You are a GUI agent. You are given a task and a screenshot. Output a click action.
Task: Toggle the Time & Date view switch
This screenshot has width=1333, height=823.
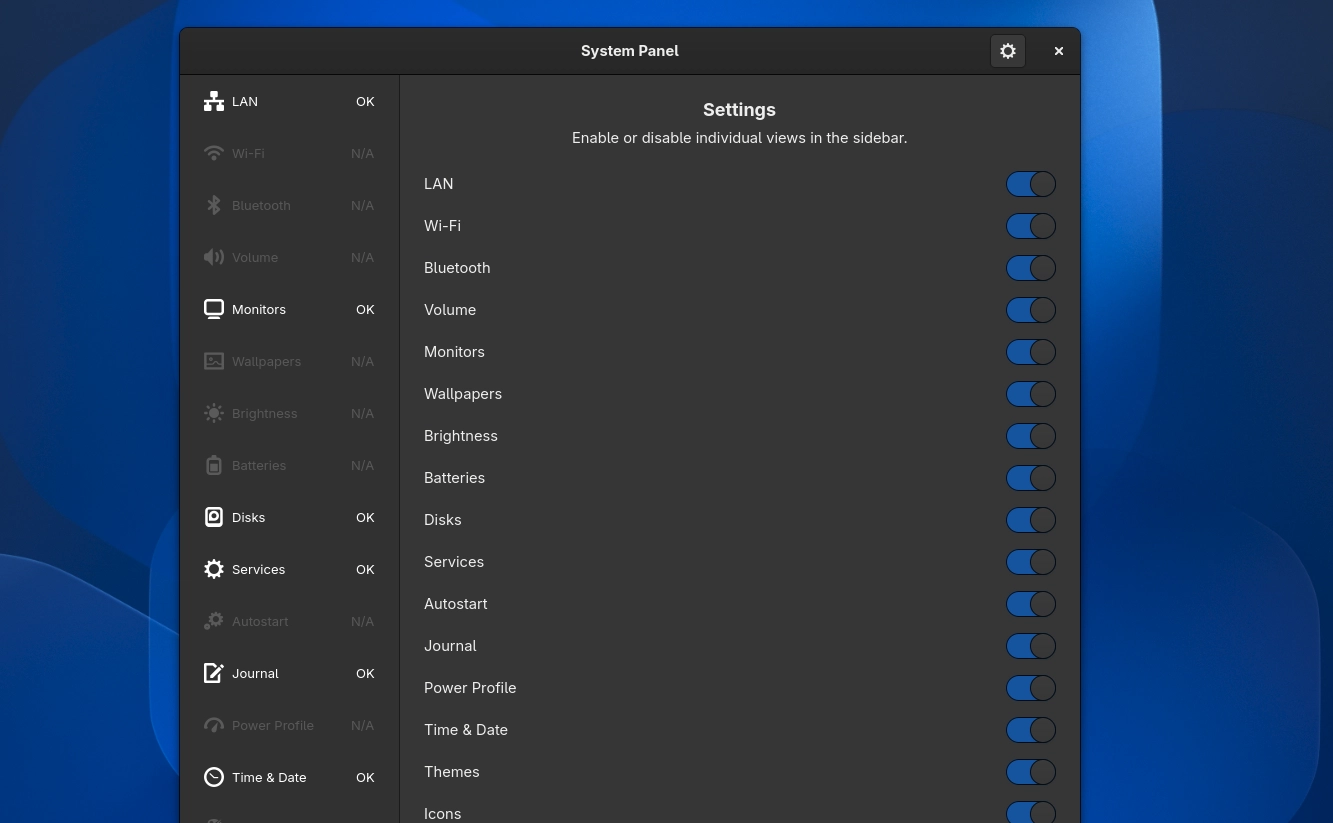tap(1031, 730)
